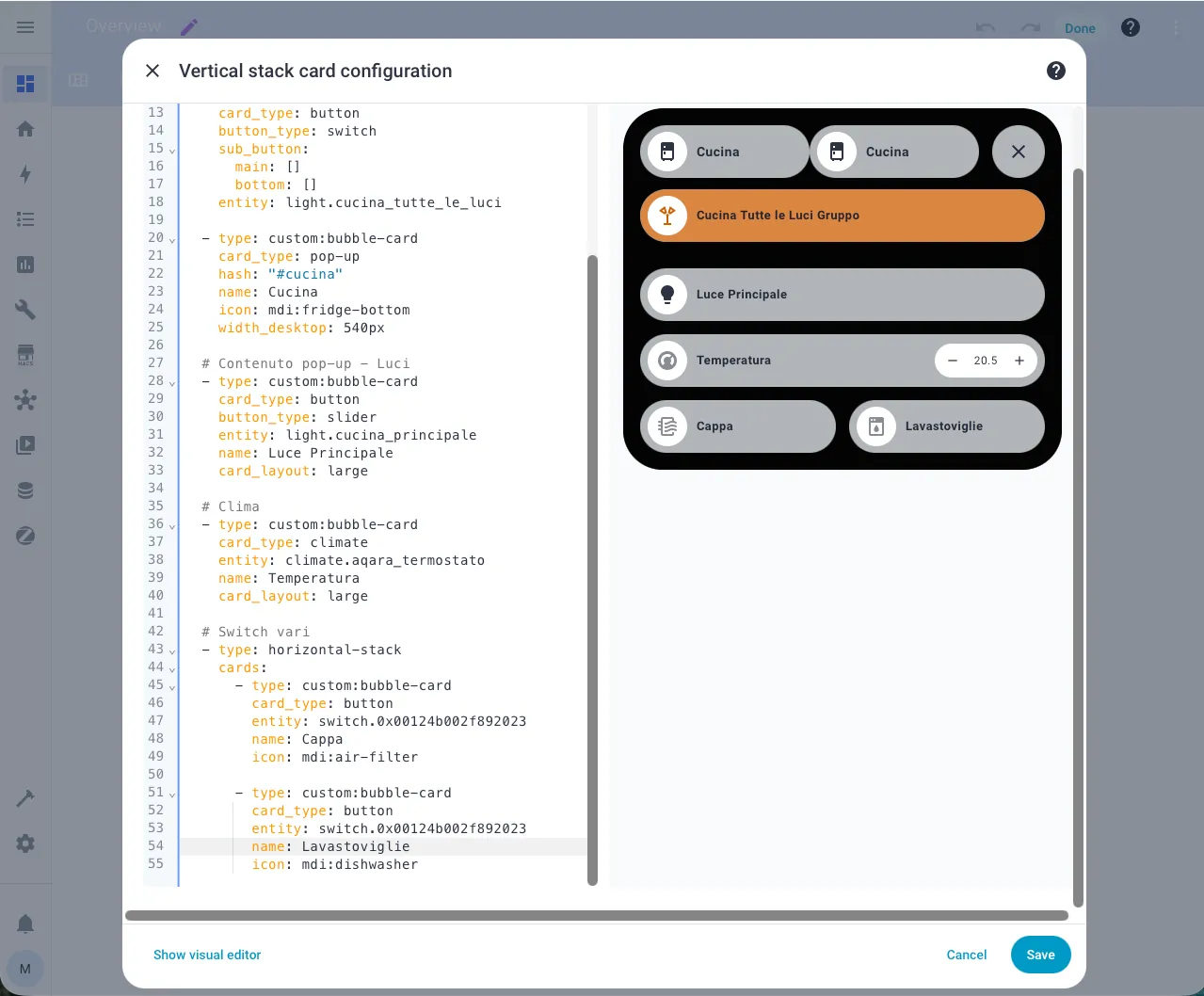Open notifications bell in sidebar
1204x996 pixels.
[x=25, y=924]
